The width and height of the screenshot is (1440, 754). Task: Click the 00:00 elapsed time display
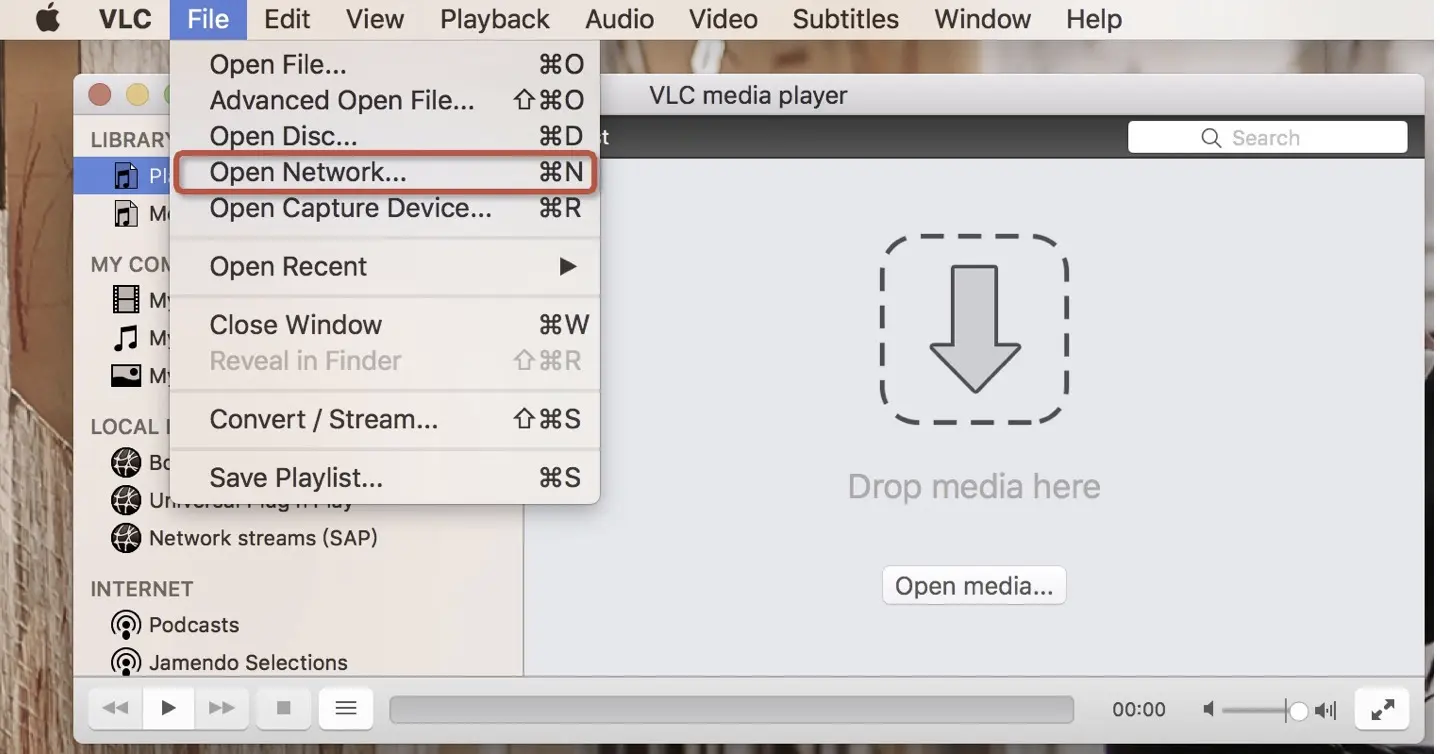pyautogui.click(x=1139, y=710)
